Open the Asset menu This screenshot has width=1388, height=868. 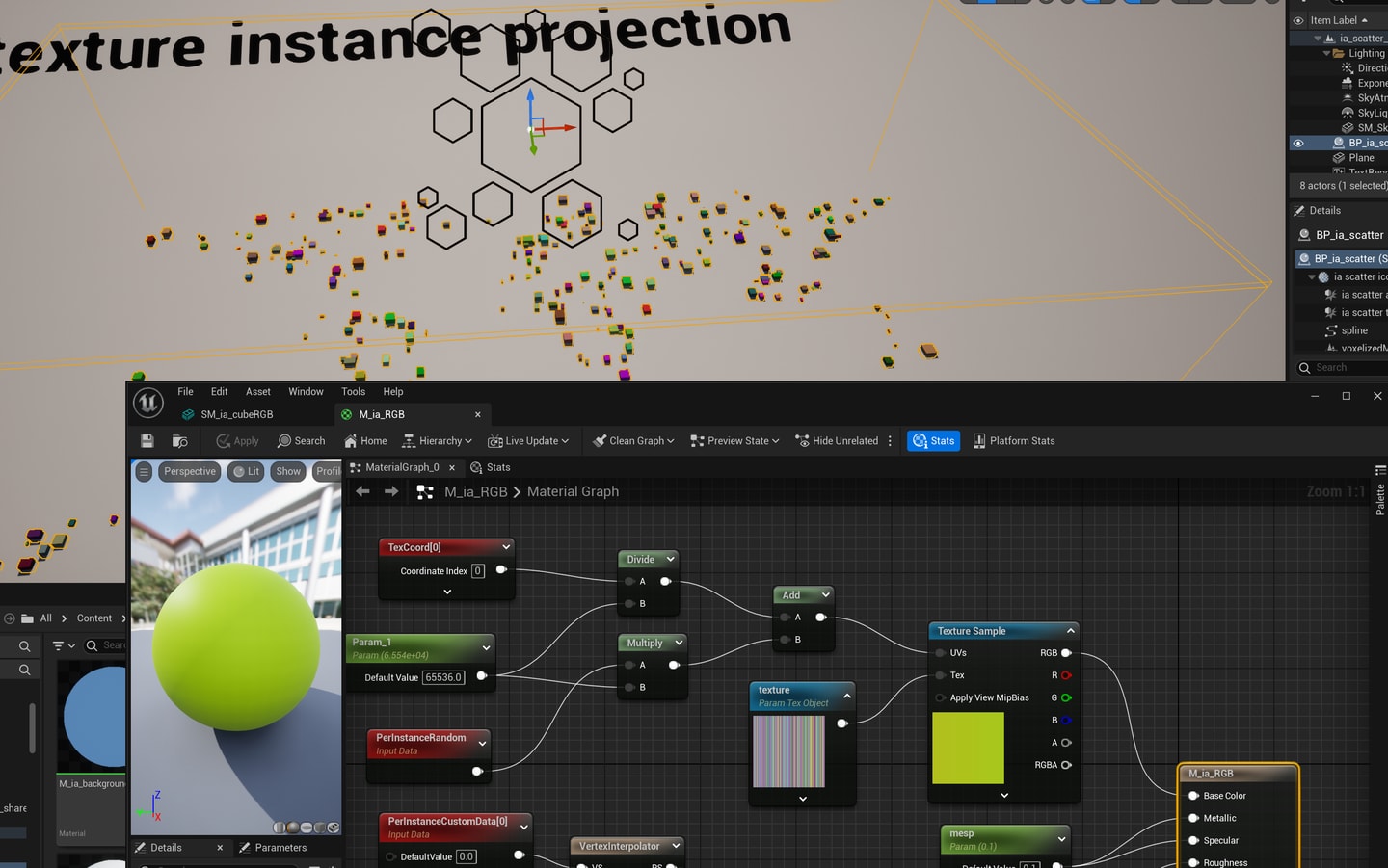tap(258, 392)
